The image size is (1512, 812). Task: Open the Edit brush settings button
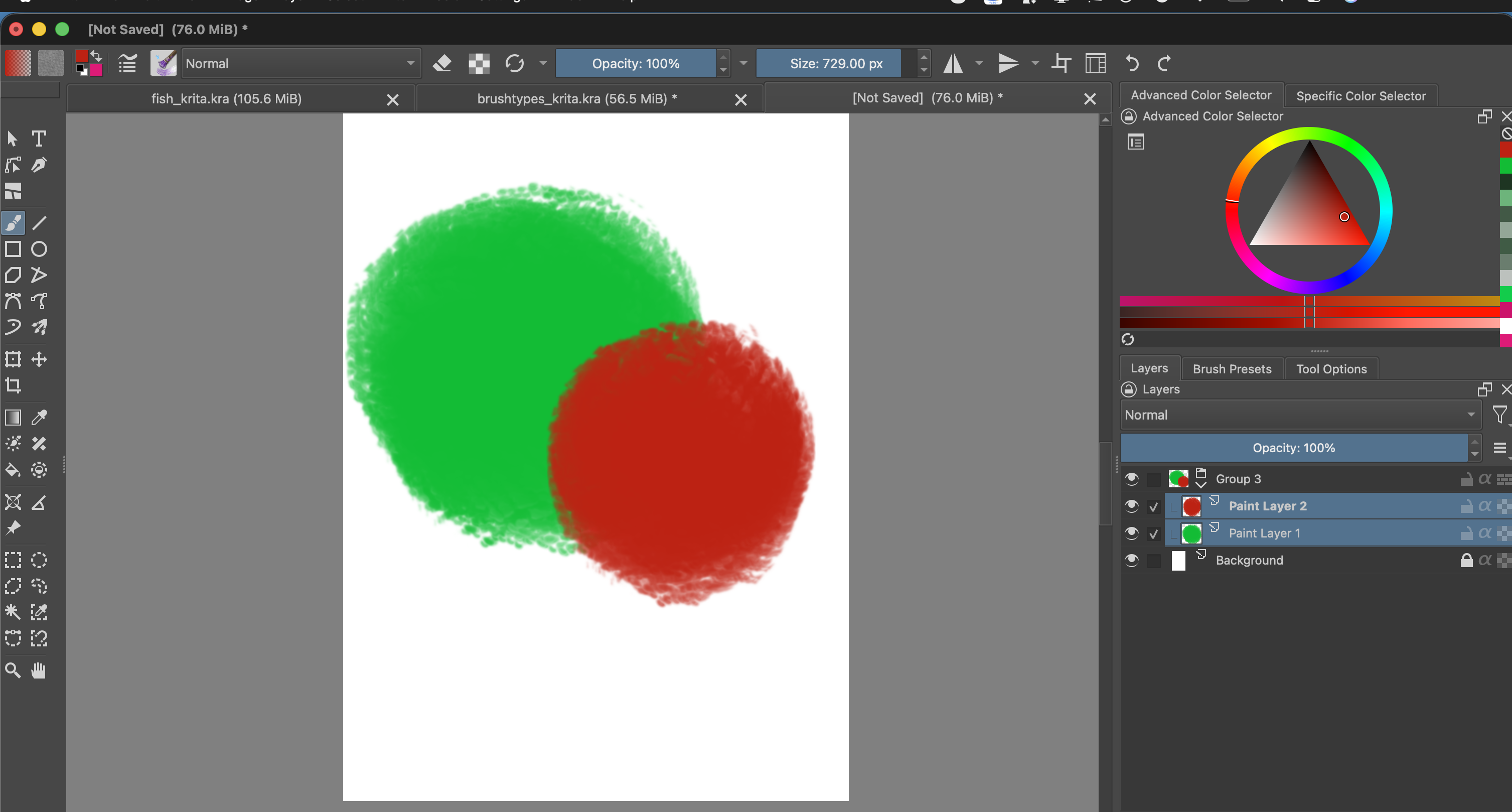tap(127, 63)
